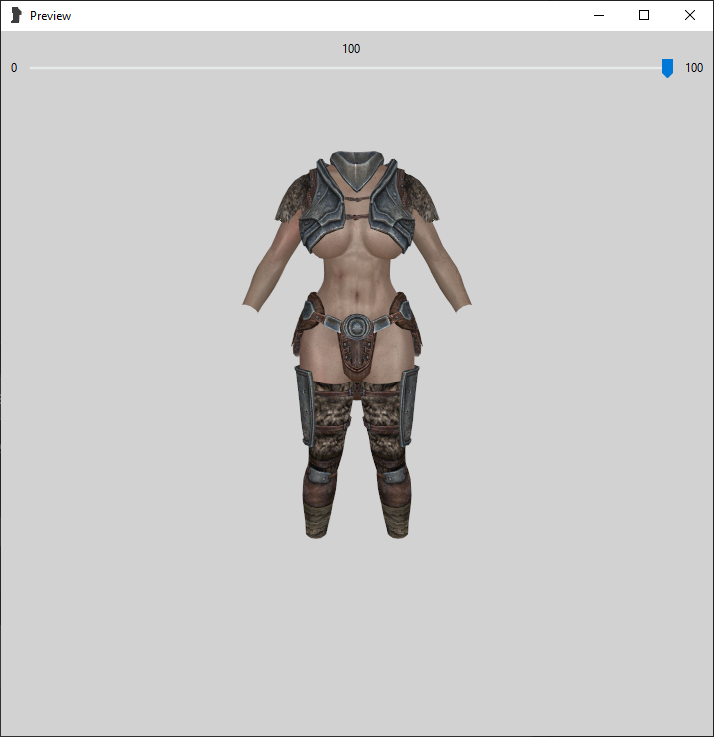The image size is (714, 737).
Task: Close the Preview window
Action: tap(690, 16)
